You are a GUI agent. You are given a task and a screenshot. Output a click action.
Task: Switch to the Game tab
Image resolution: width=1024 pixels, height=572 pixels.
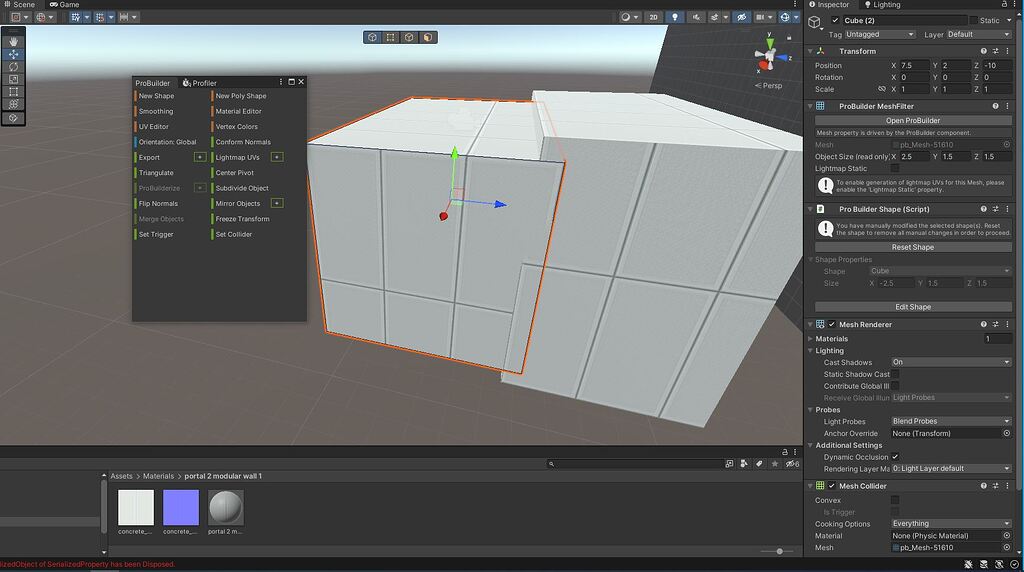coord(64,5)
